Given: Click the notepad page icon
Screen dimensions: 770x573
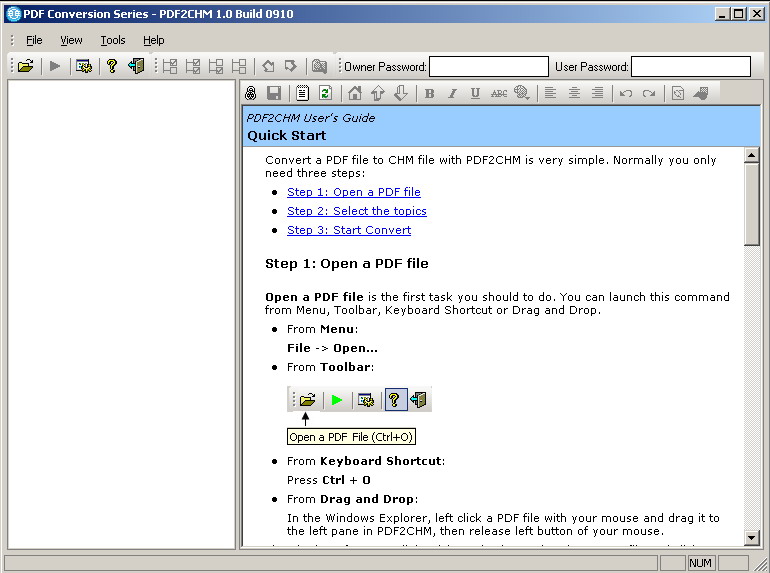Looking at the screenshot, I should [x=302, y=93].
